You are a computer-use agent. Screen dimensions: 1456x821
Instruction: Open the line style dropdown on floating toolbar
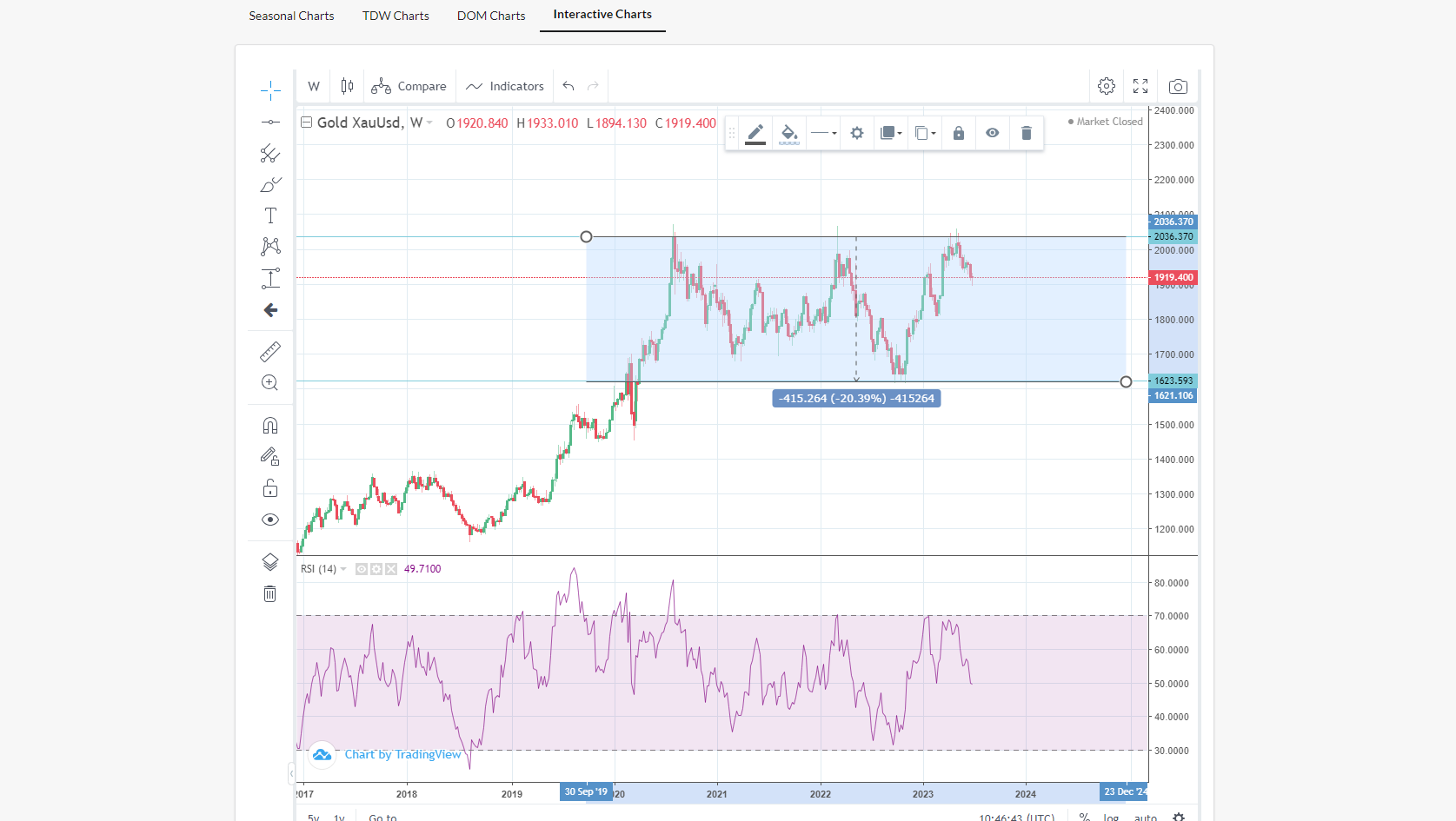click(x=822, y=133)
